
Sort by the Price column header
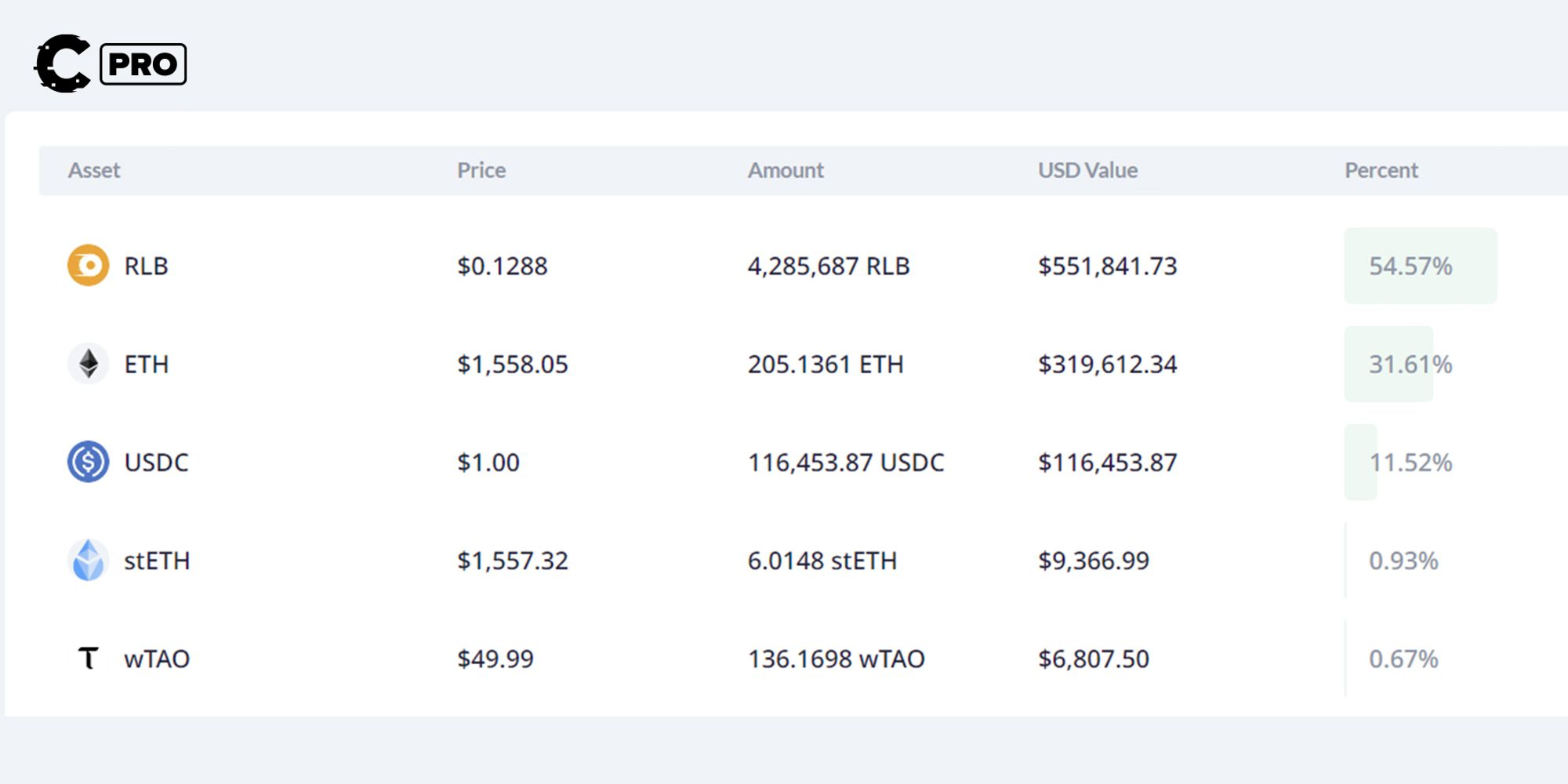pyautogui.click(x=481, y=170)
